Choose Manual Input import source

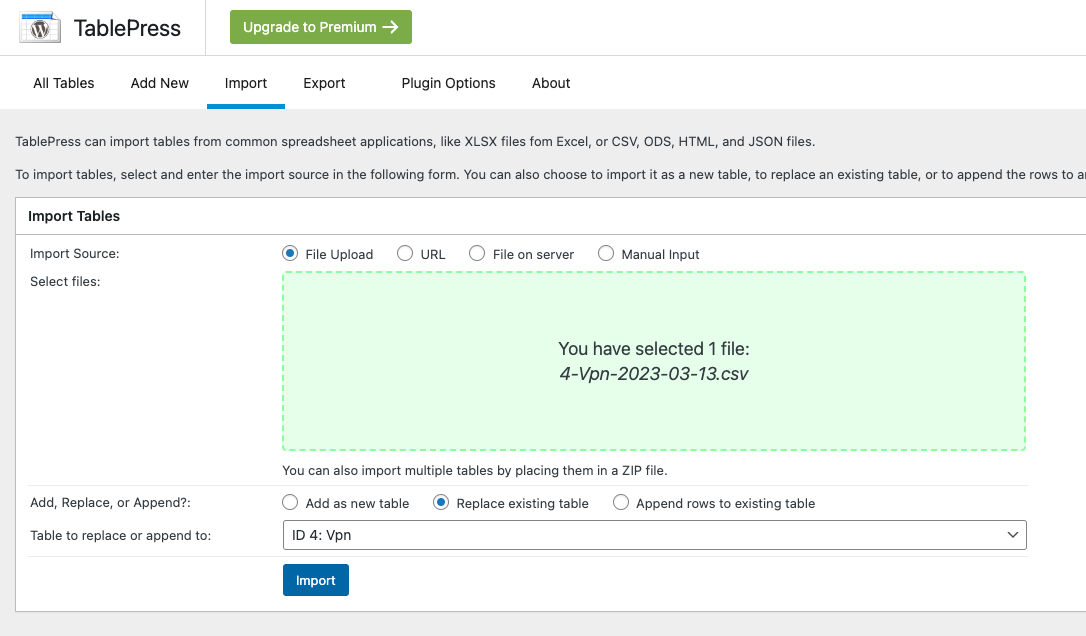click(605, 254)
